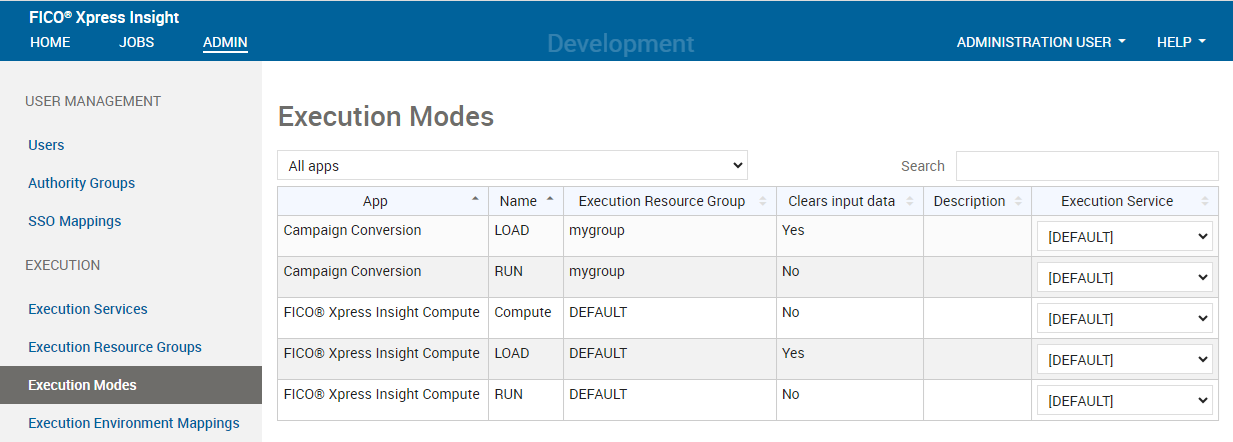Open Execution Service dropdown for Campaign Conversion LOAD
Image resolution: width=1233 pixels, height=442 pixels.
(x=1124, y=237)
